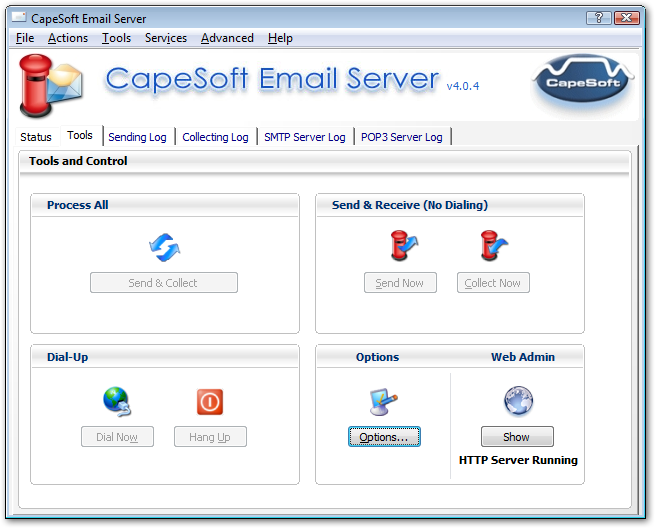This screenshot has height=528, width=655.
Task: Click the Dial Now globe icon
Action: coord(117,401)
